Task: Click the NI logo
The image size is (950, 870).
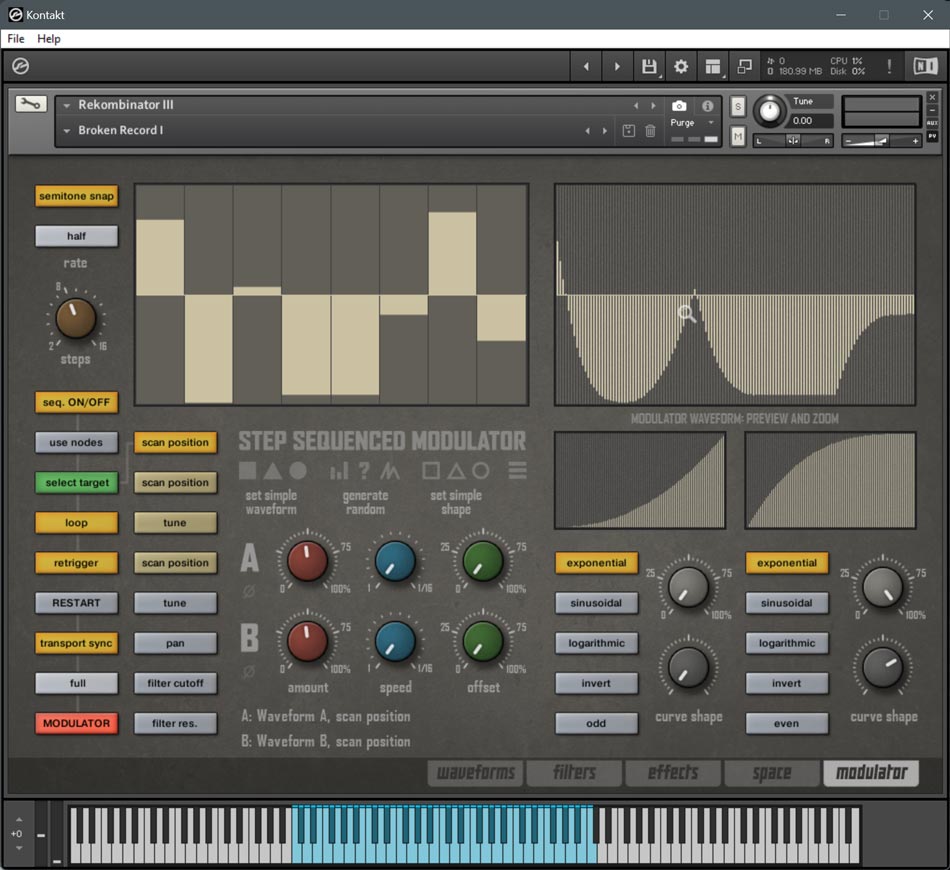Action: (x=925, y=66)
